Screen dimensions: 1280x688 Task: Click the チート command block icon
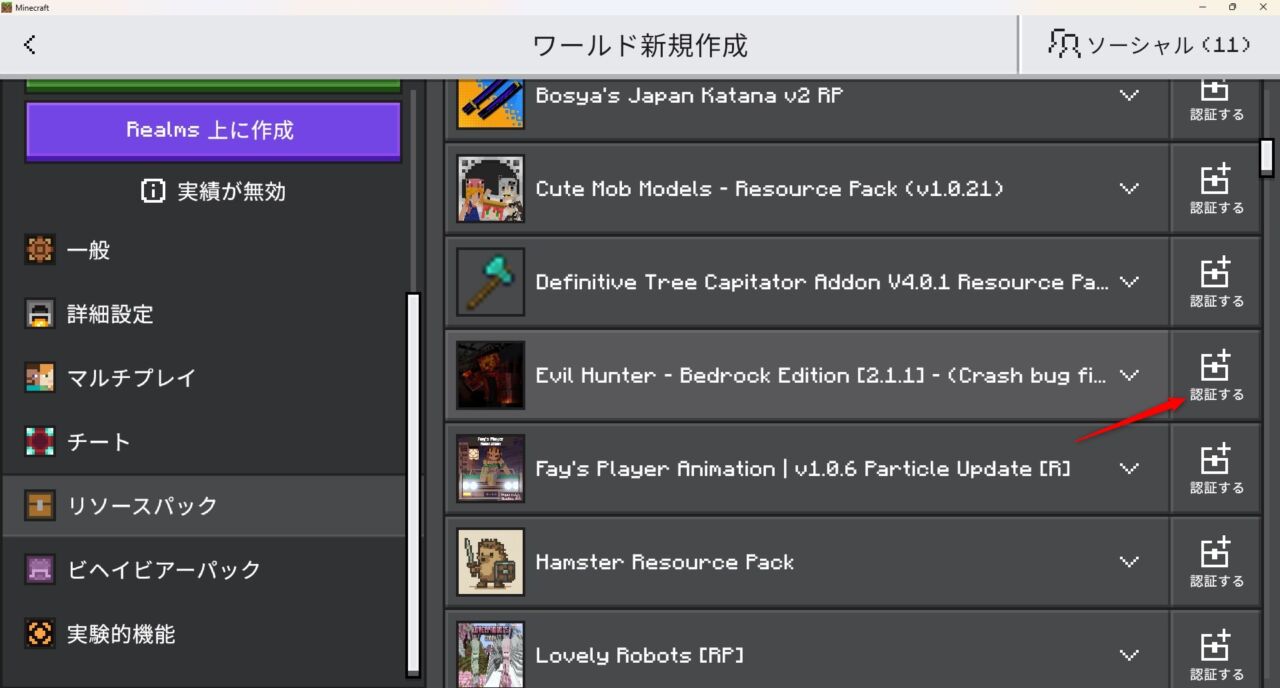click(x=40, y=442)
